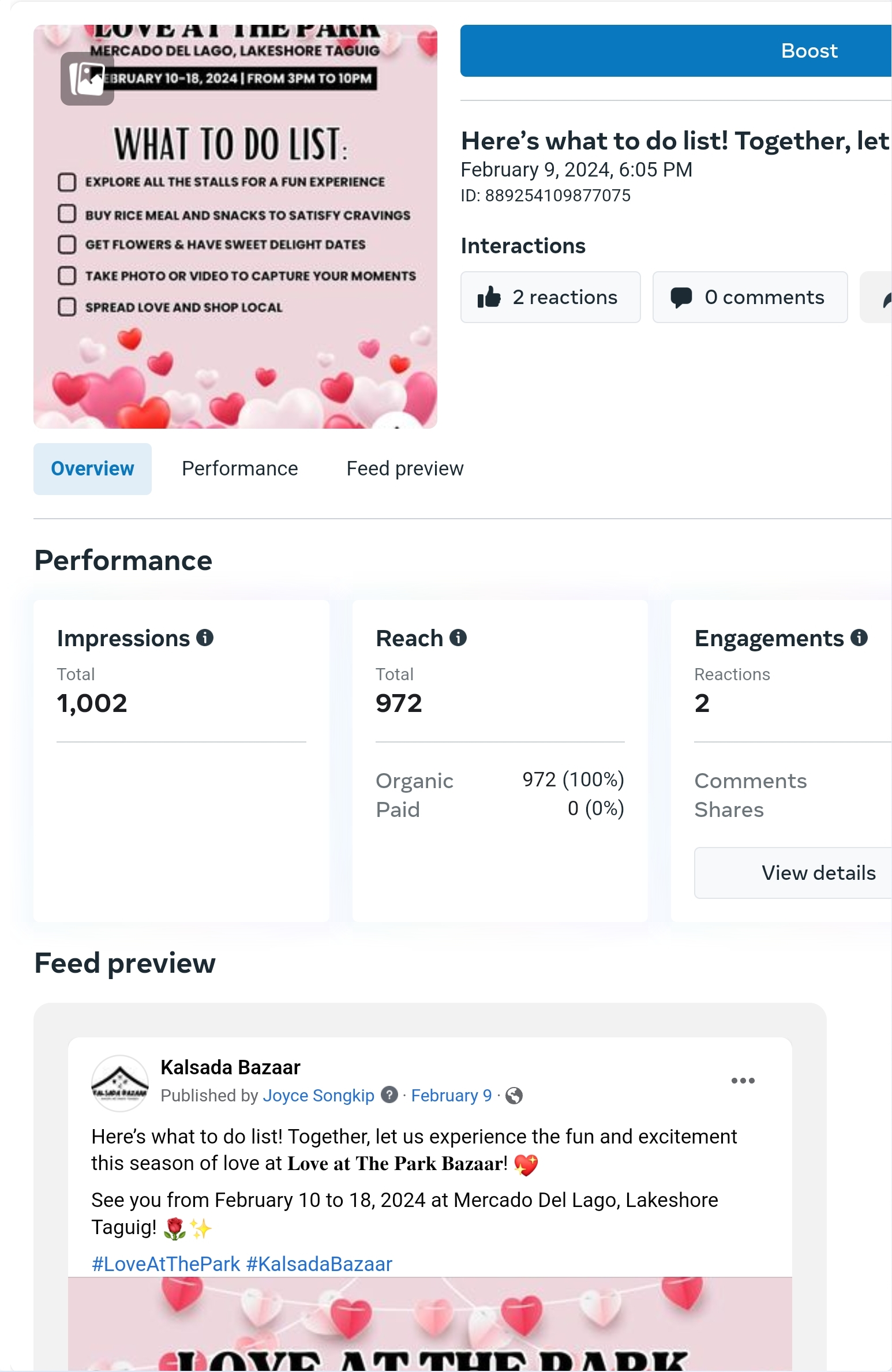This screenshot has width=892, height=1372.
Task: Show Engagements info tooltip icon
Action: point(859,638)
